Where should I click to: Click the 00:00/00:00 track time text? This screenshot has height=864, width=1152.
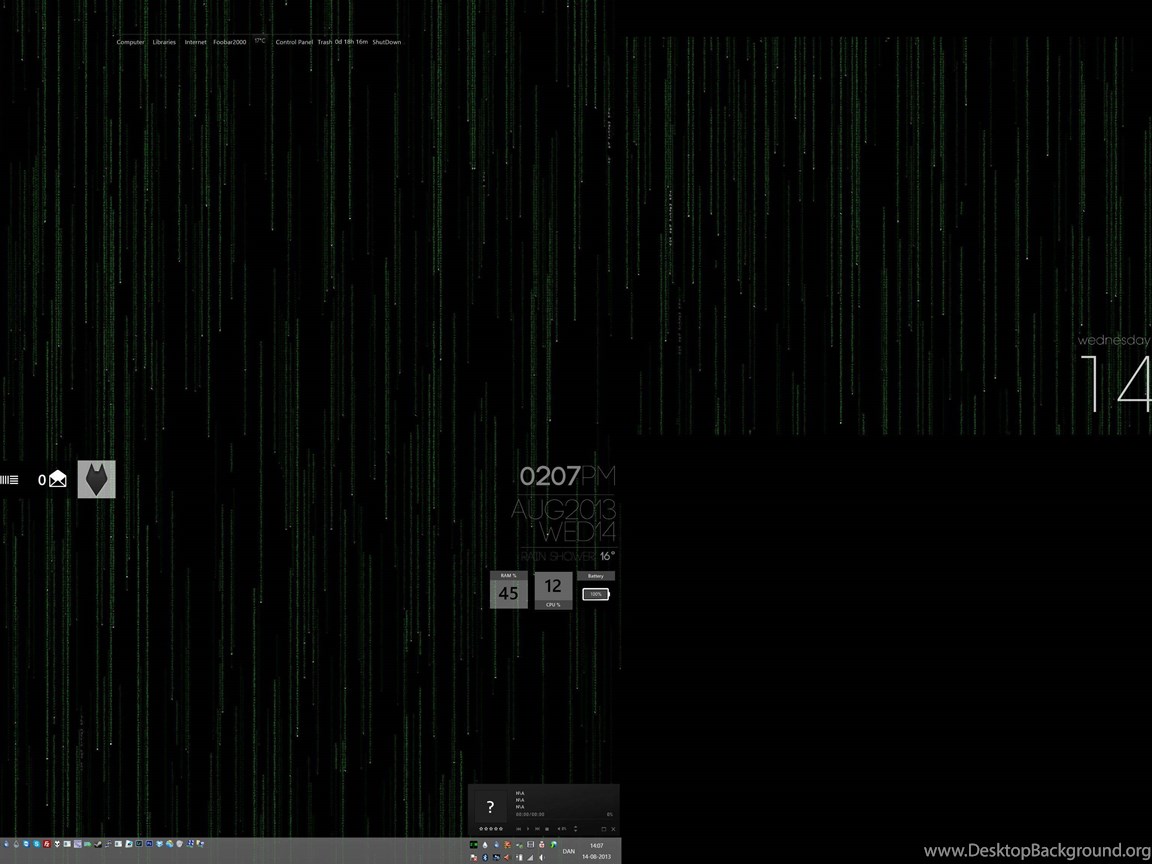pyautogui.click(x=530, y=814)
